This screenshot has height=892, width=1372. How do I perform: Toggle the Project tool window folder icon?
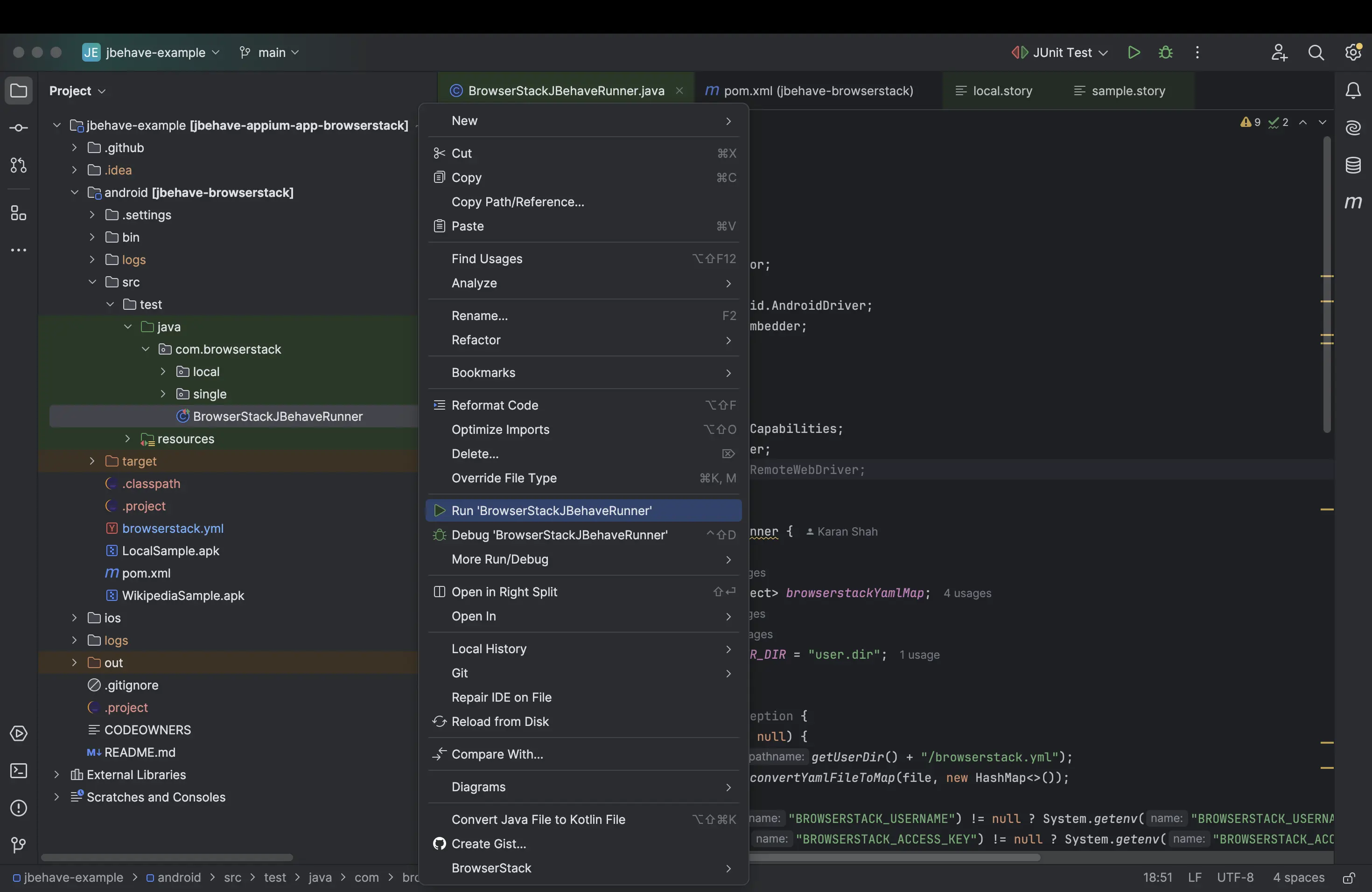[19, 91]
